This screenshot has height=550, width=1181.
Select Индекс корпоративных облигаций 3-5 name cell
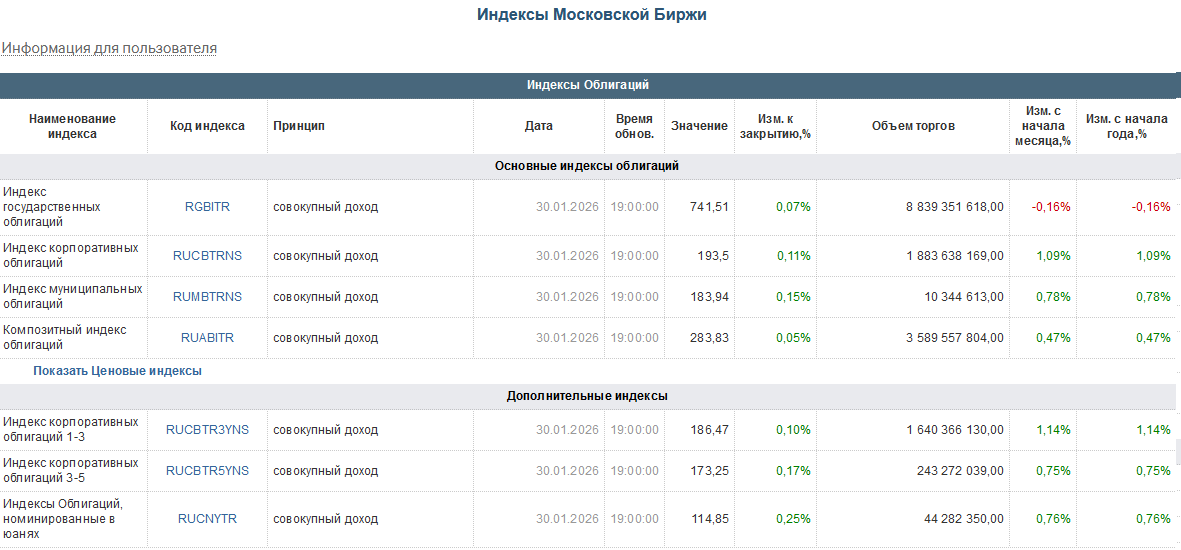(71, 470)
